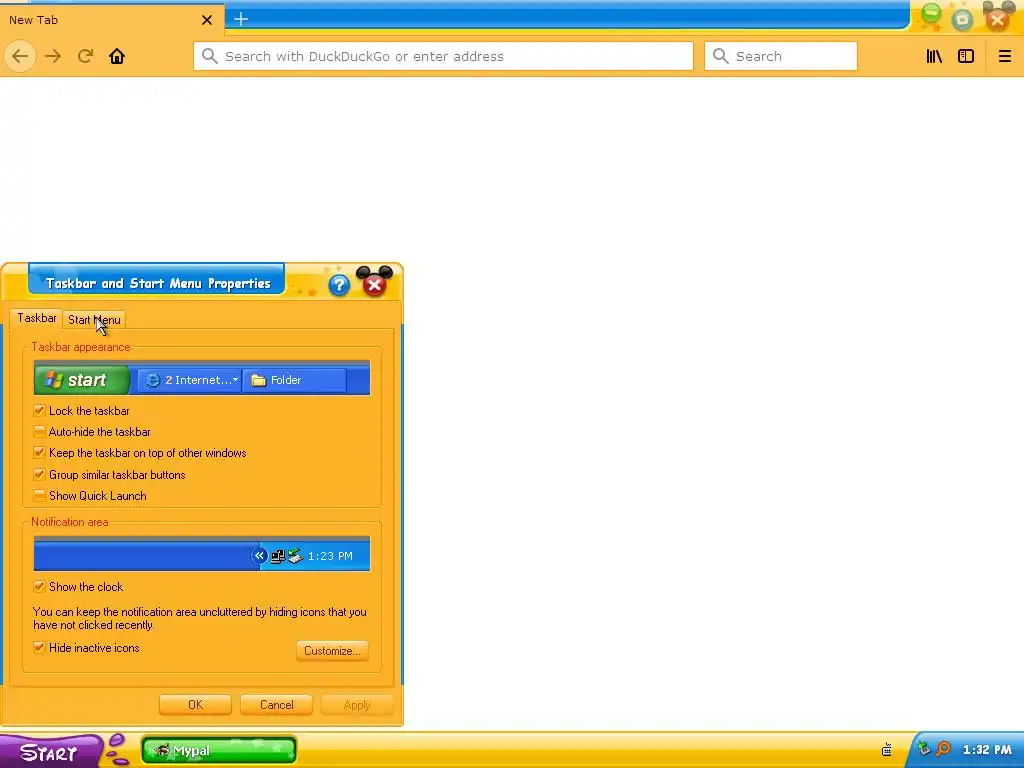Minimize the browser window
This screenshot has width=1024, height=768.
(x=931, y=15)
